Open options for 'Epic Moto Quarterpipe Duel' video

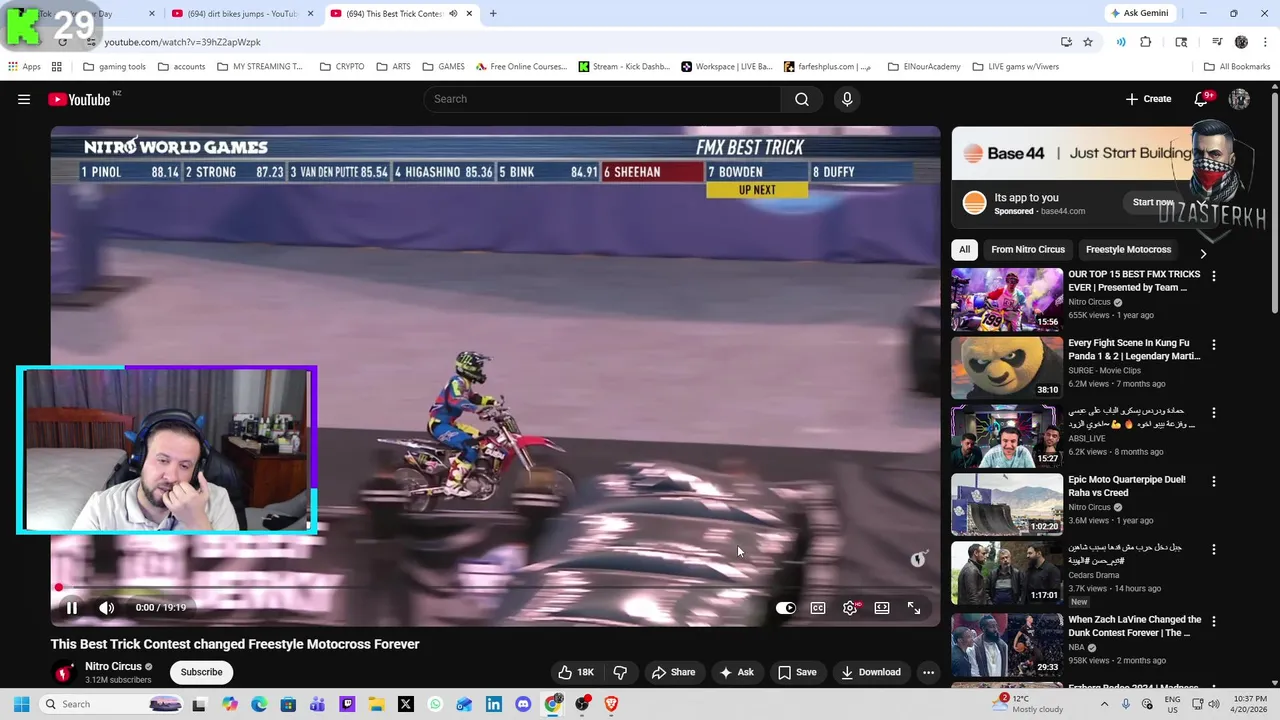(1214, 481)
